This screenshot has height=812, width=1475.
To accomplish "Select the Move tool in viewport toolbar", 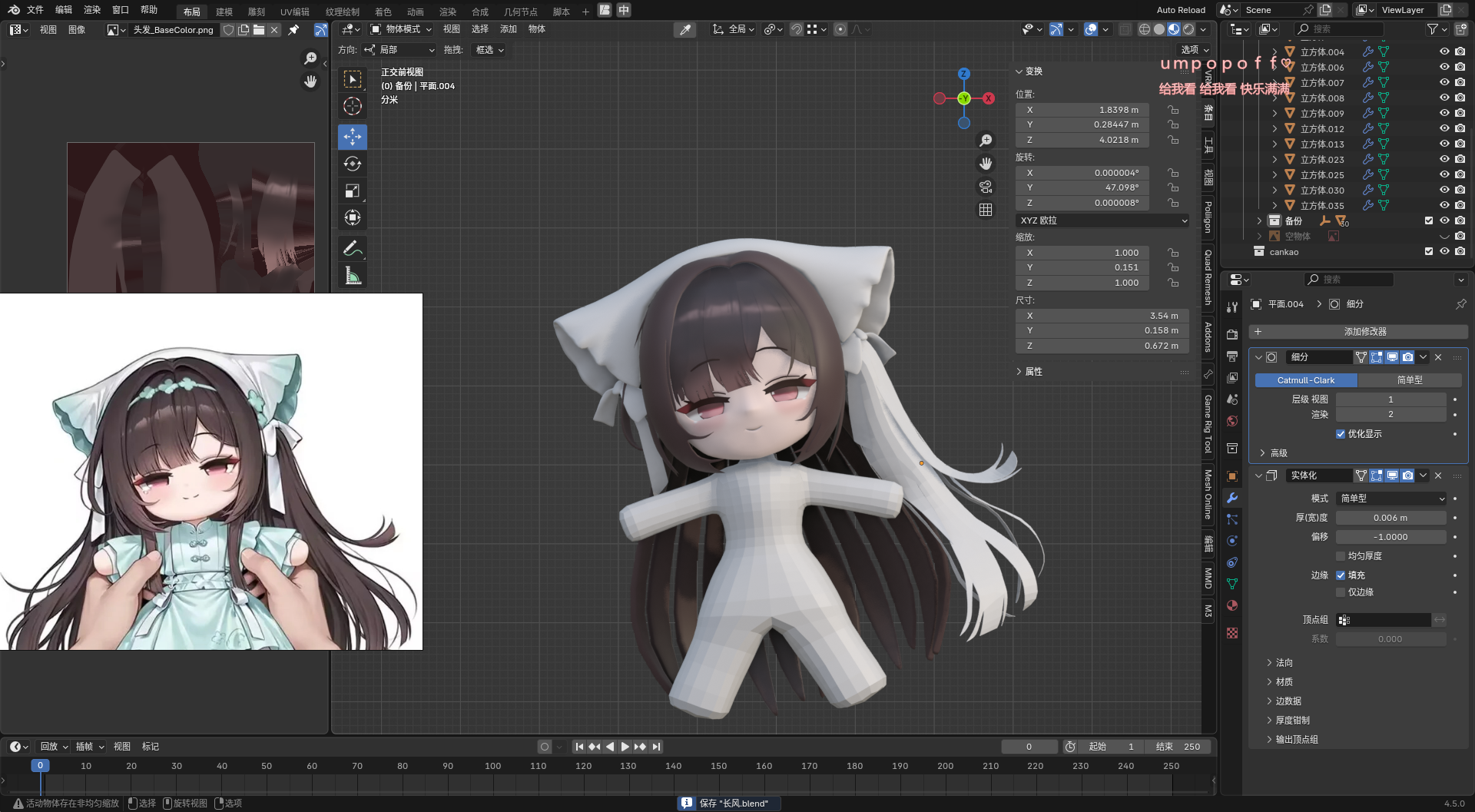I will pyautogui.click(x=352, y=137).
